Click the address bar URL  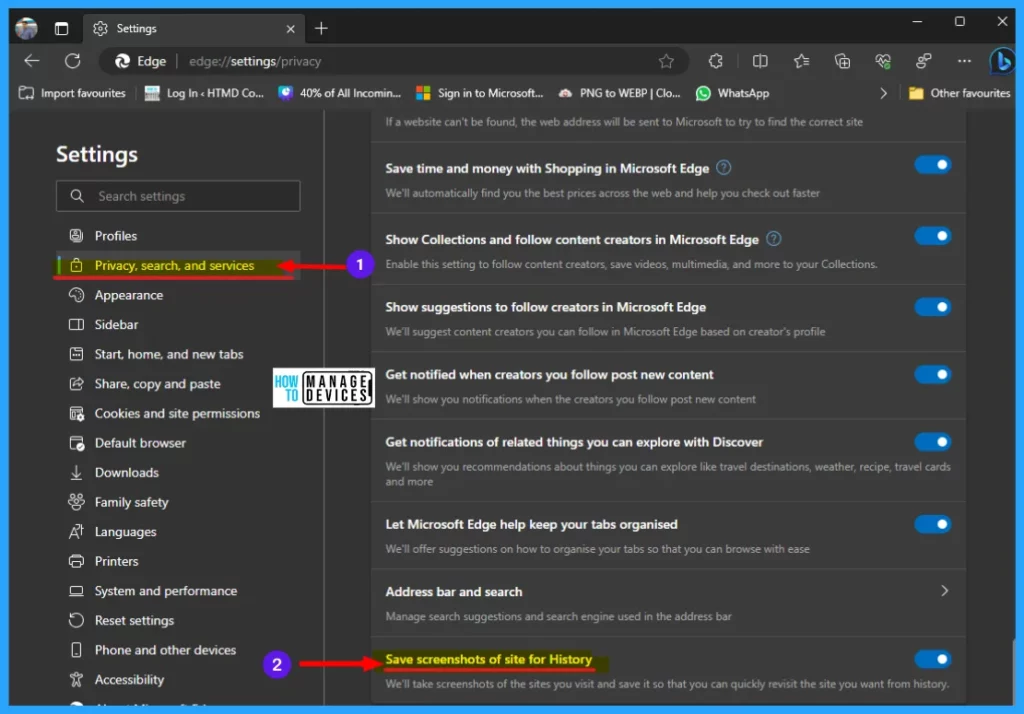[x=255, y=61]
